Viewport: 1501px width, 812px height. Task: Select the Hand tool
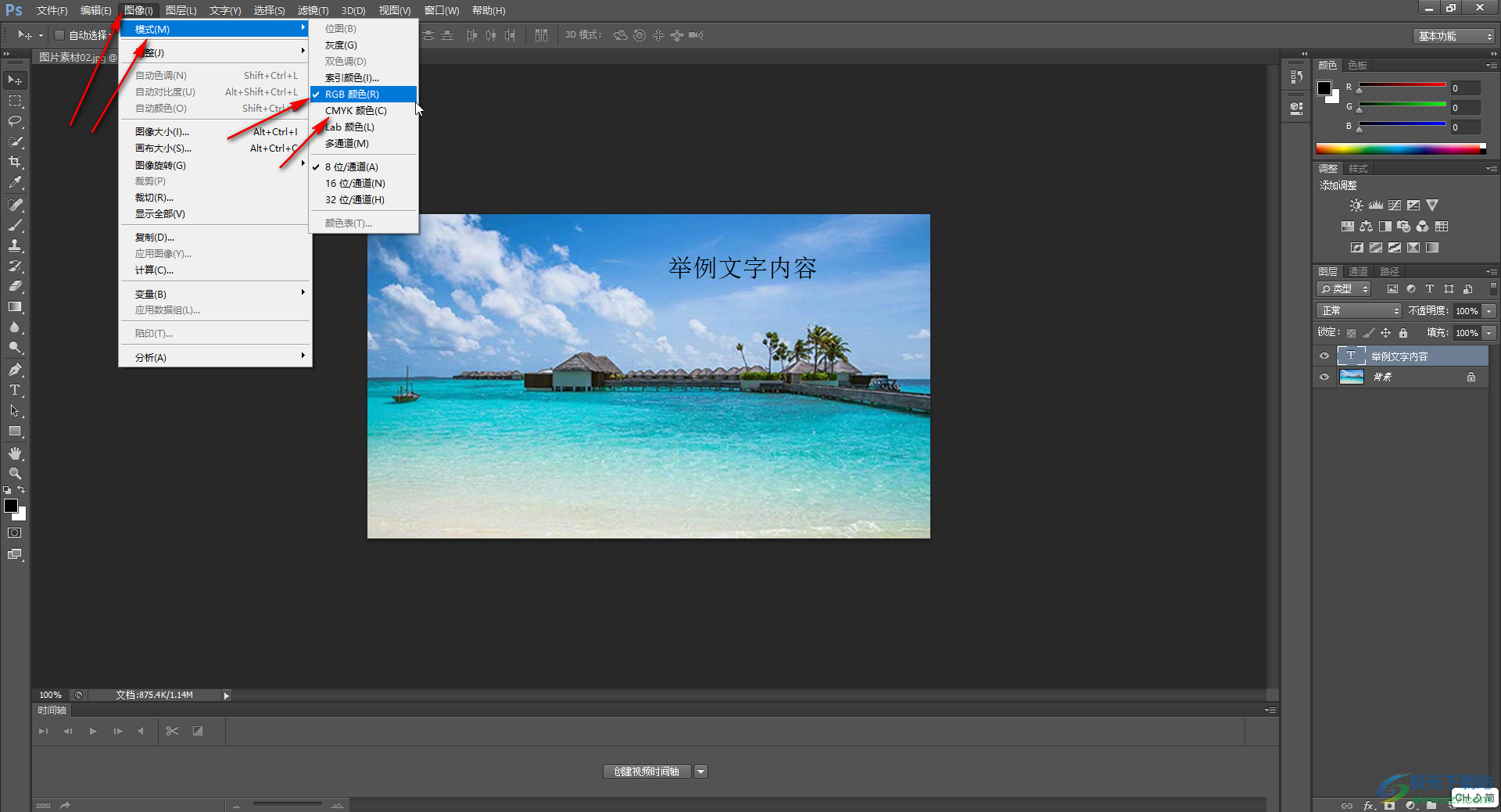click(15, 453)
